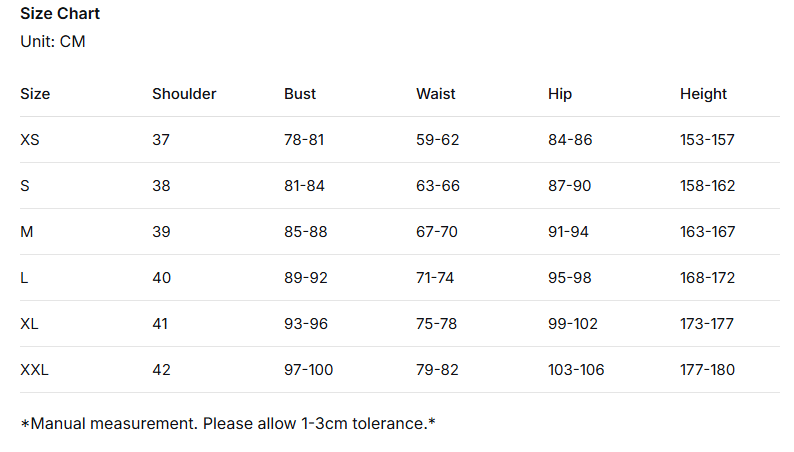Select the Bust column header
The height and width of the screenshot is (452, 794).
300,94
